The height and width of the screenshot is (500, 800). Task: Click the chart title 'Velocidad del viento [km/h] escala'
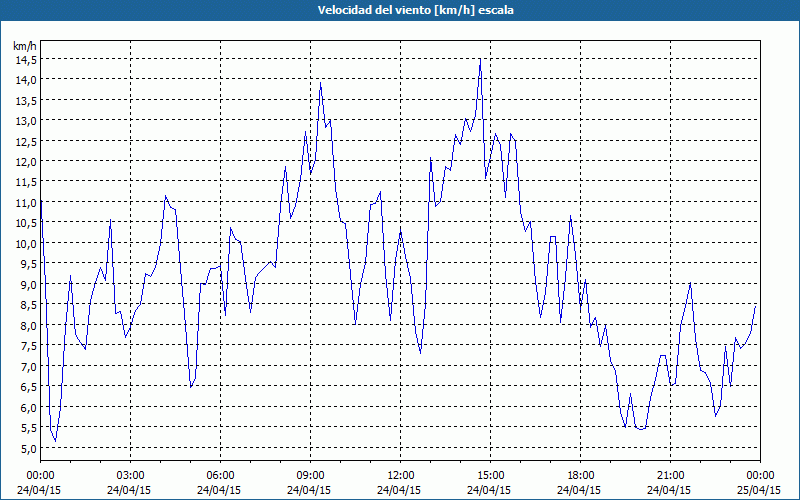[415, 10]
